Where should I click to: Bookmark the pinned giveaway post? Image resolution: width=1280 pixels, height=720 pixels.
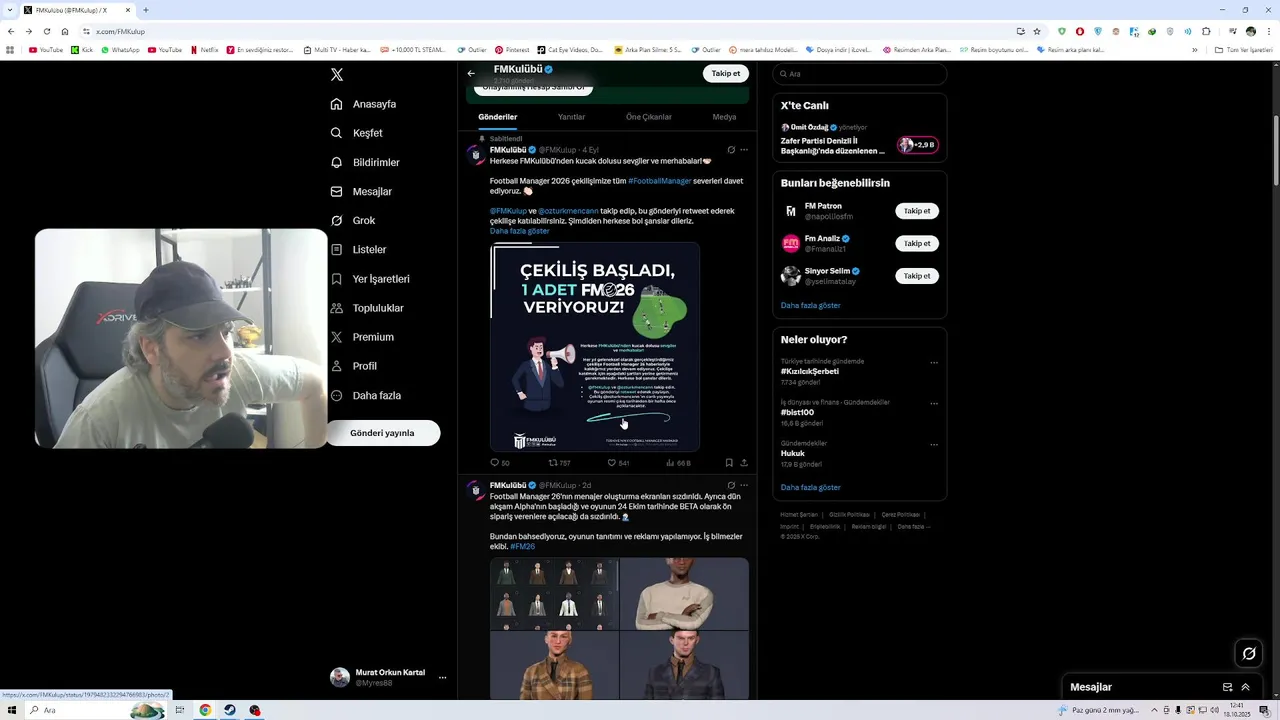click(729, 463)
